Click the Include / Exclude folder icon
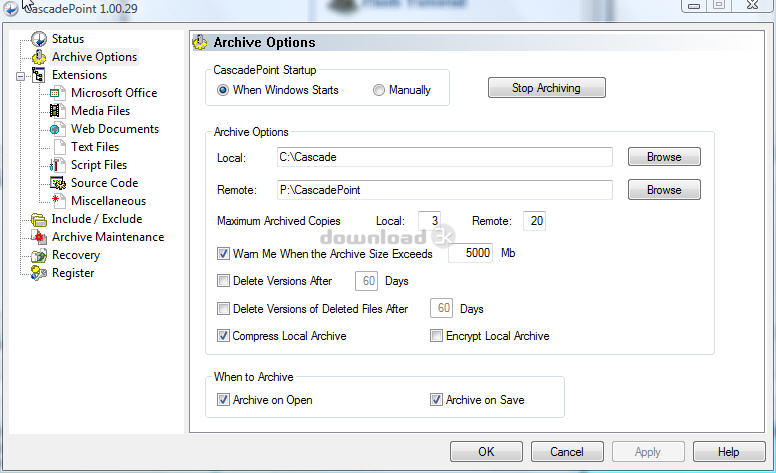 [39, 219]
